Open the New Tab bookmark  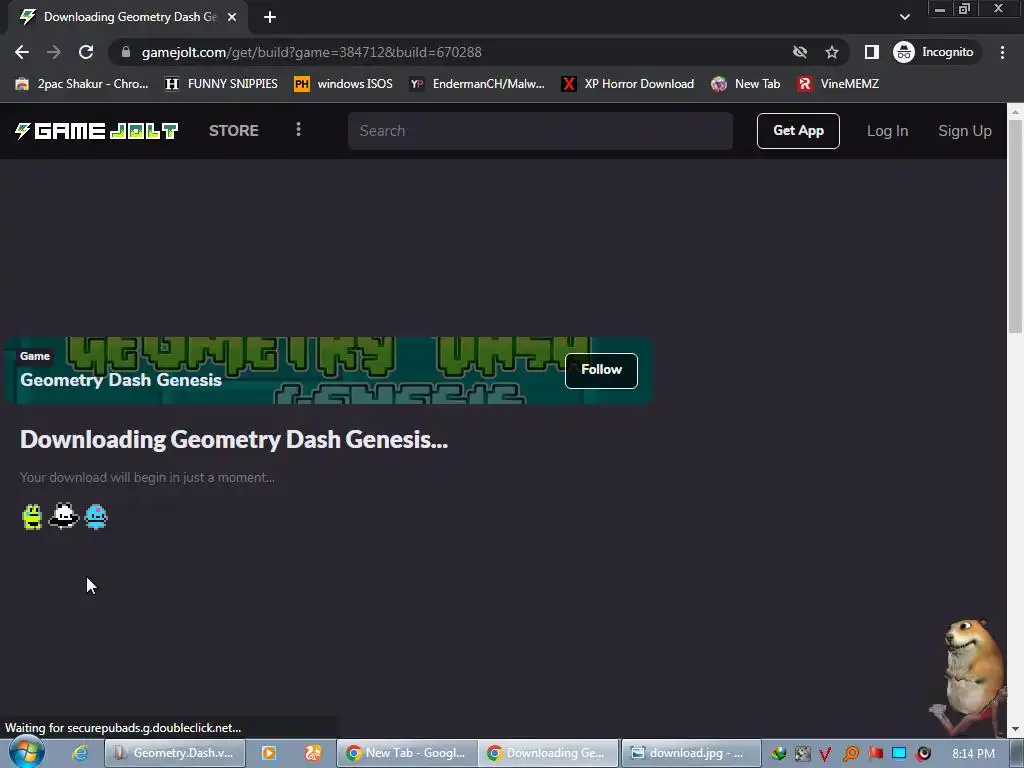coord(746,84)
